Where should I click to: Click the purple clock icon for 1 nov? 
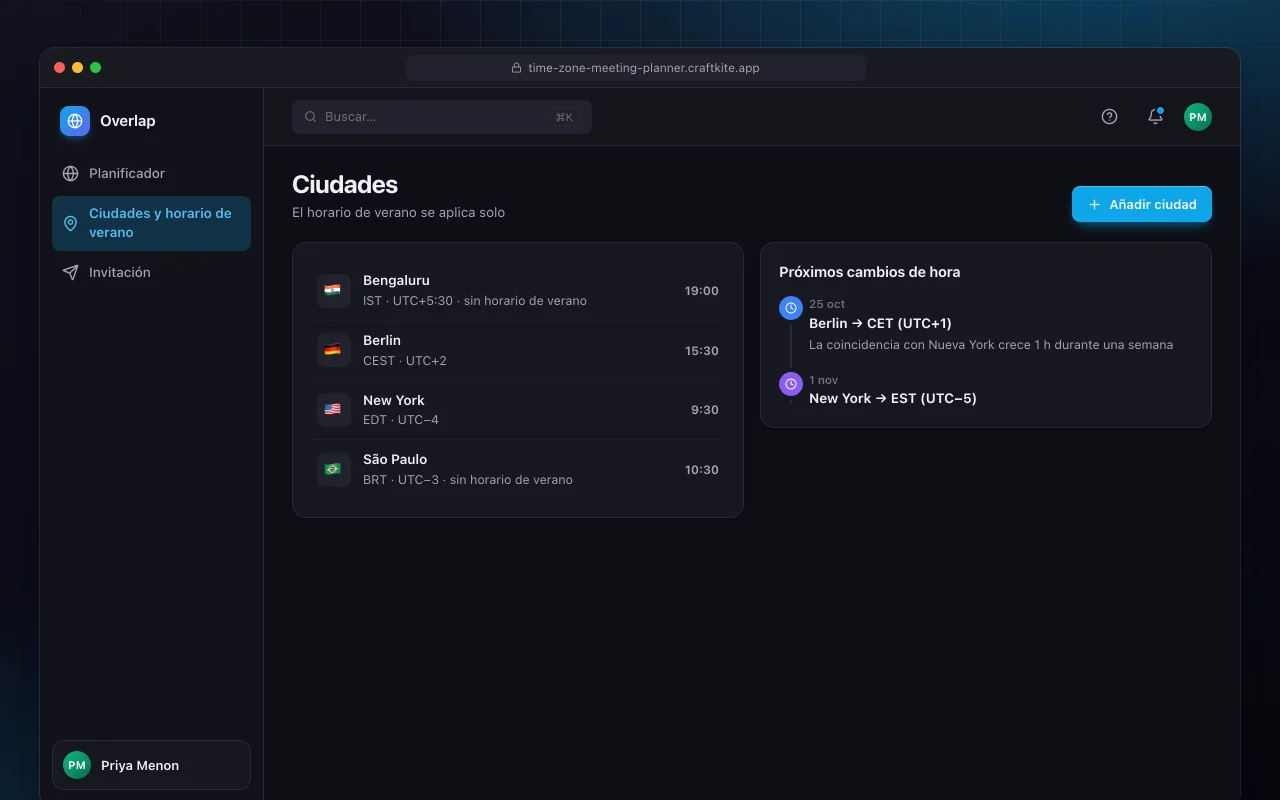coord(791,384)
